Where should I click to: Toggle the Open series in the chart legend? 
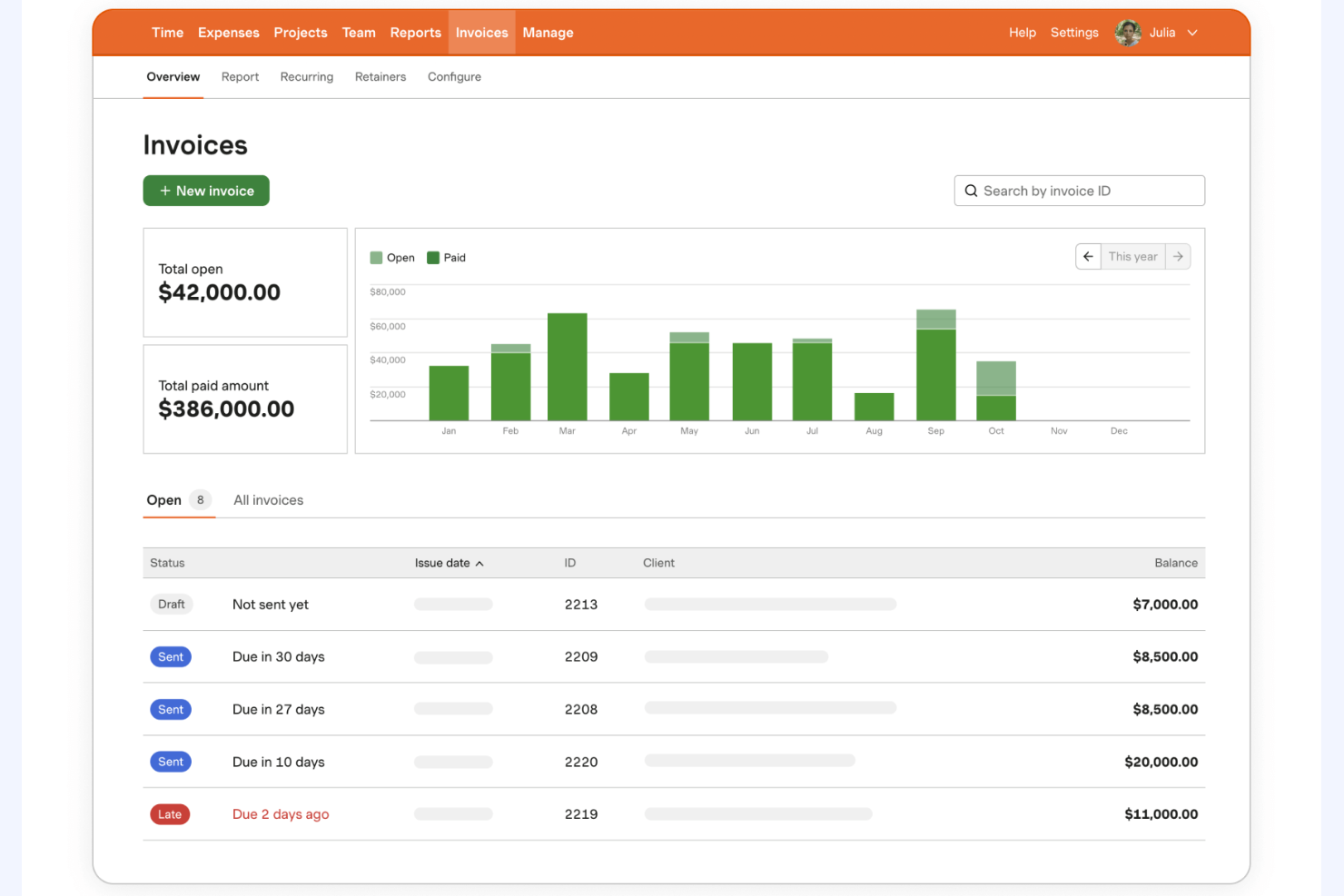tap(390, 257)
